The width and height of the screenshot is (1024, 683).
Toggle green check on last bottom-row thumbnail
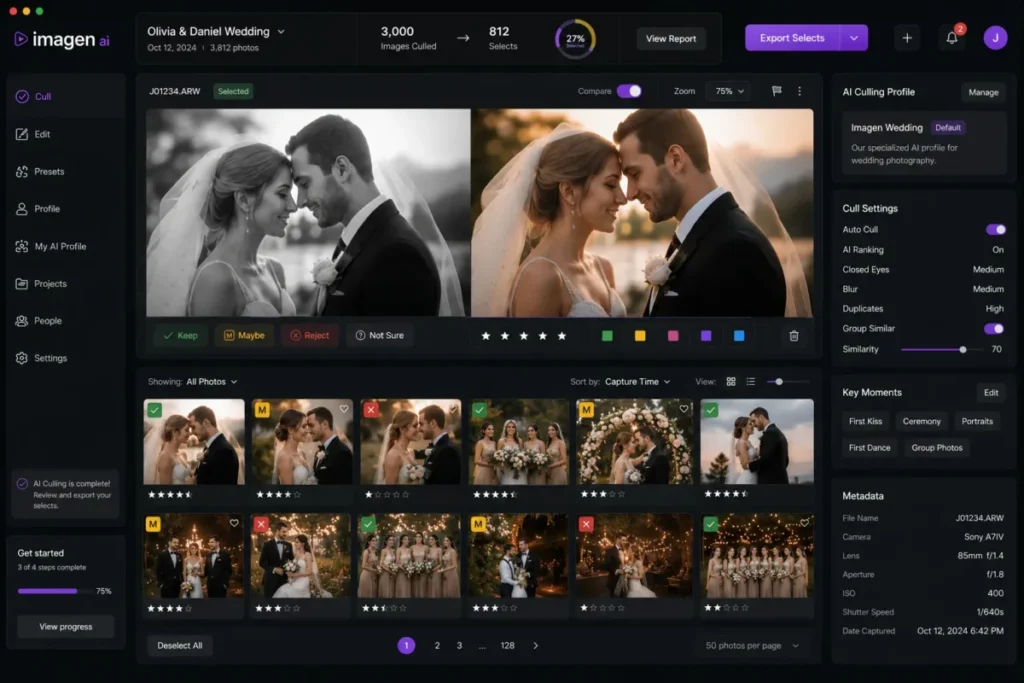[x=711, y=524]
